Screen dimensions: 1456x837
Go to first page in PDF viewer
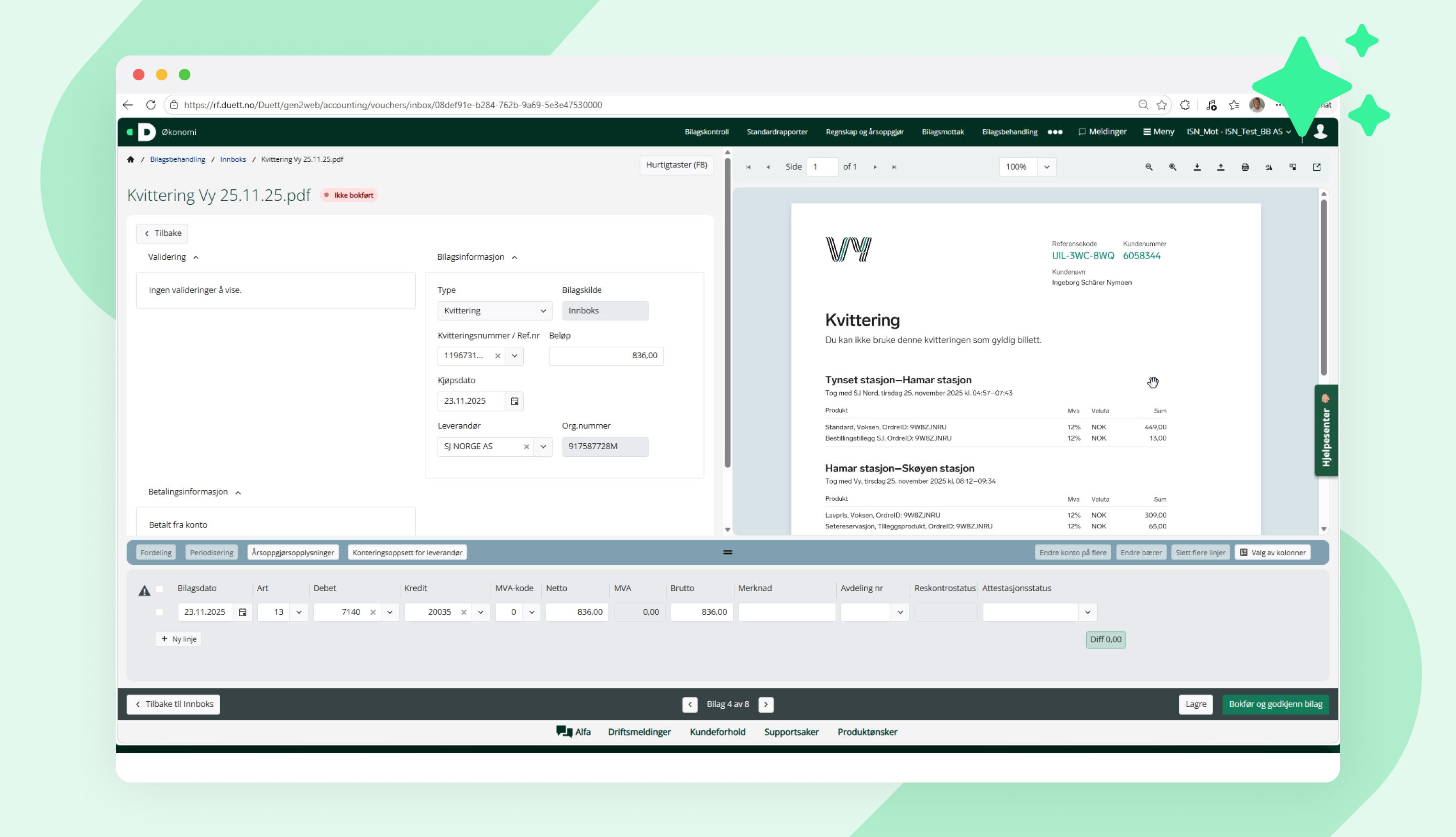click(749, 167)
